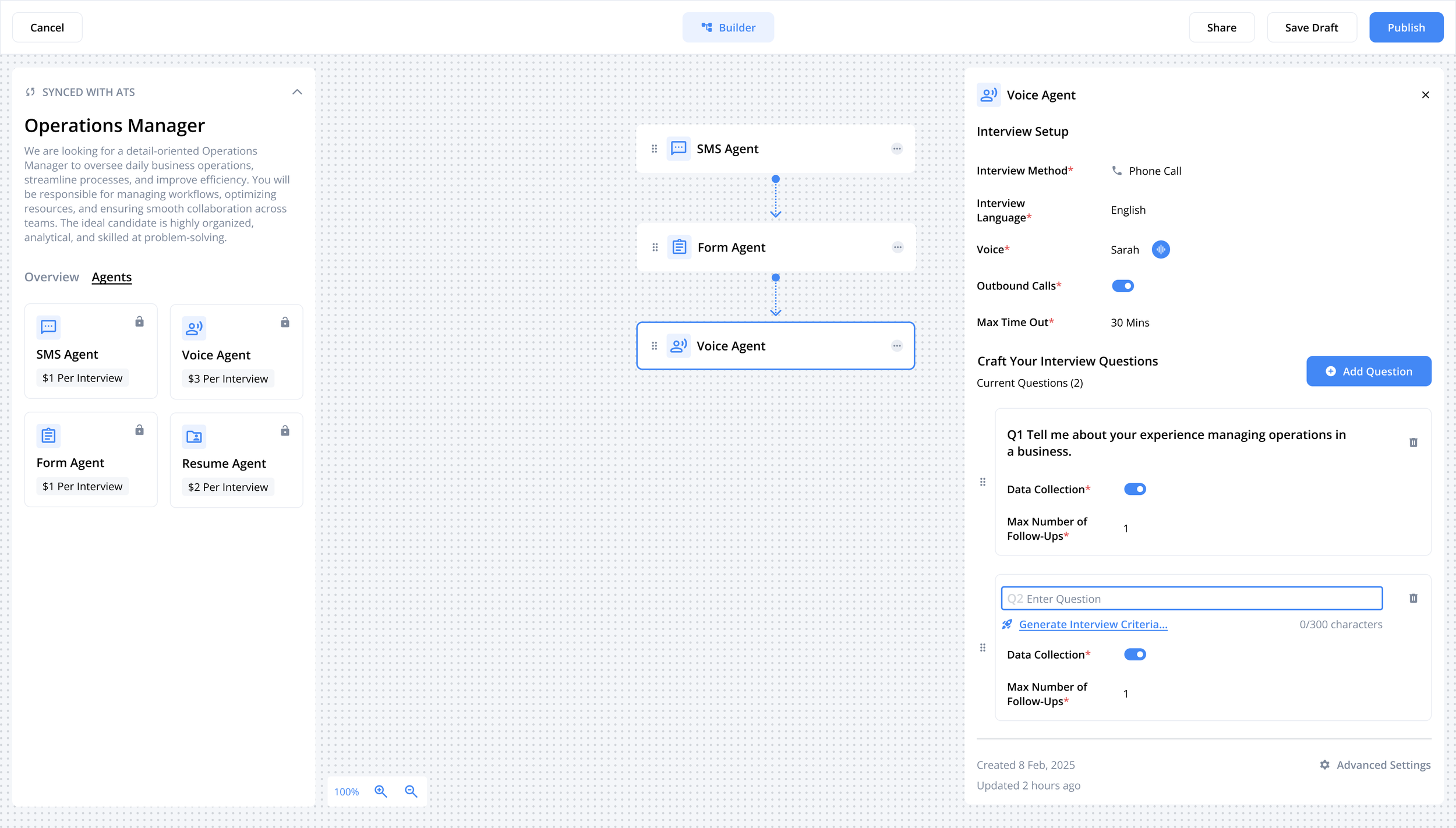1456x828 pixels.
Task: Click Generate Interview Criteria link
Action: tap(1093, 624)
